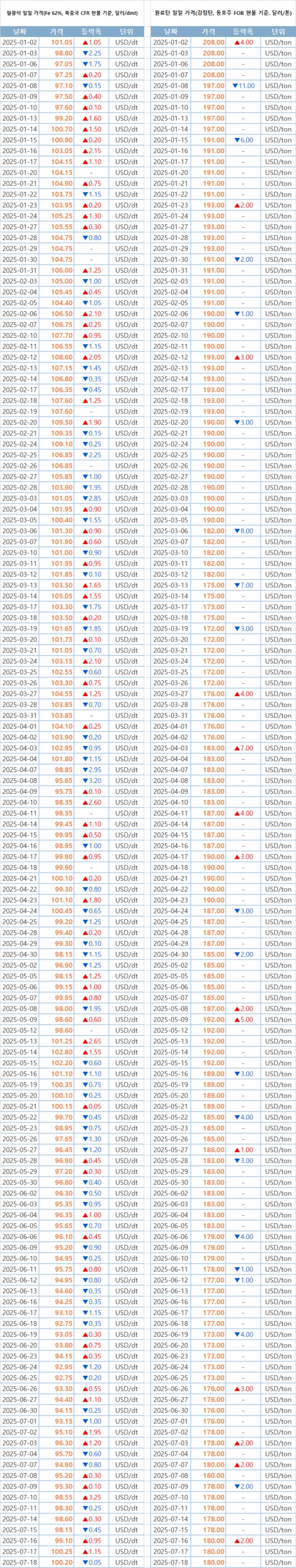Select USD/ton unit cell in the 2025-01-02 row
The height and width of the screenshot is (1568, 296).
pos(278,42)
